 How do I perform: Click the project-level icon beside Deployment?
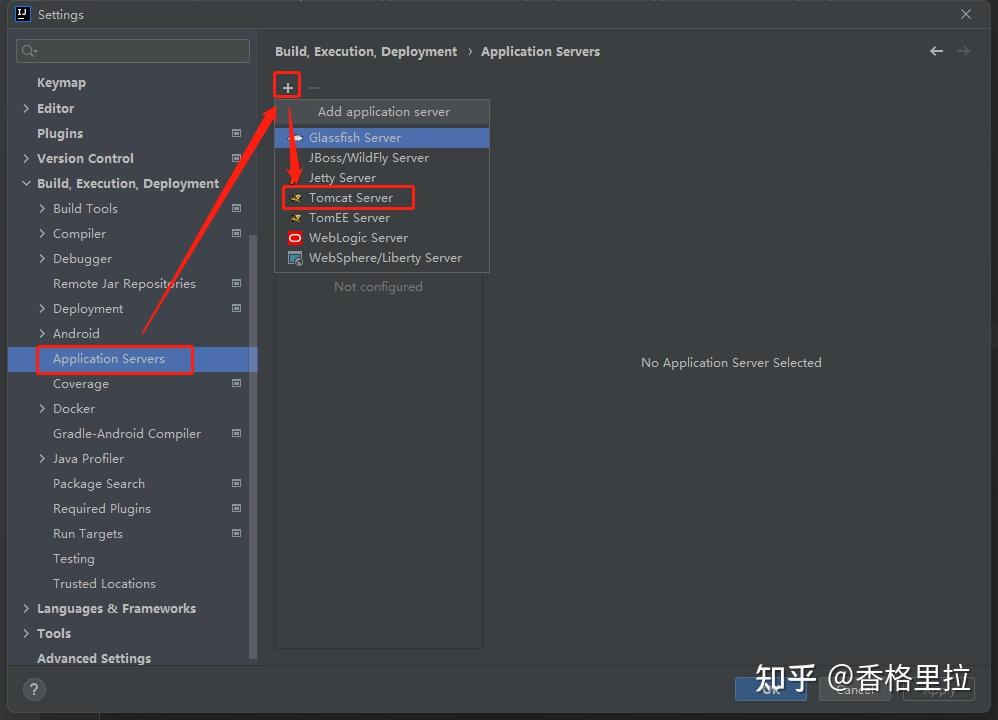[236, 308]
